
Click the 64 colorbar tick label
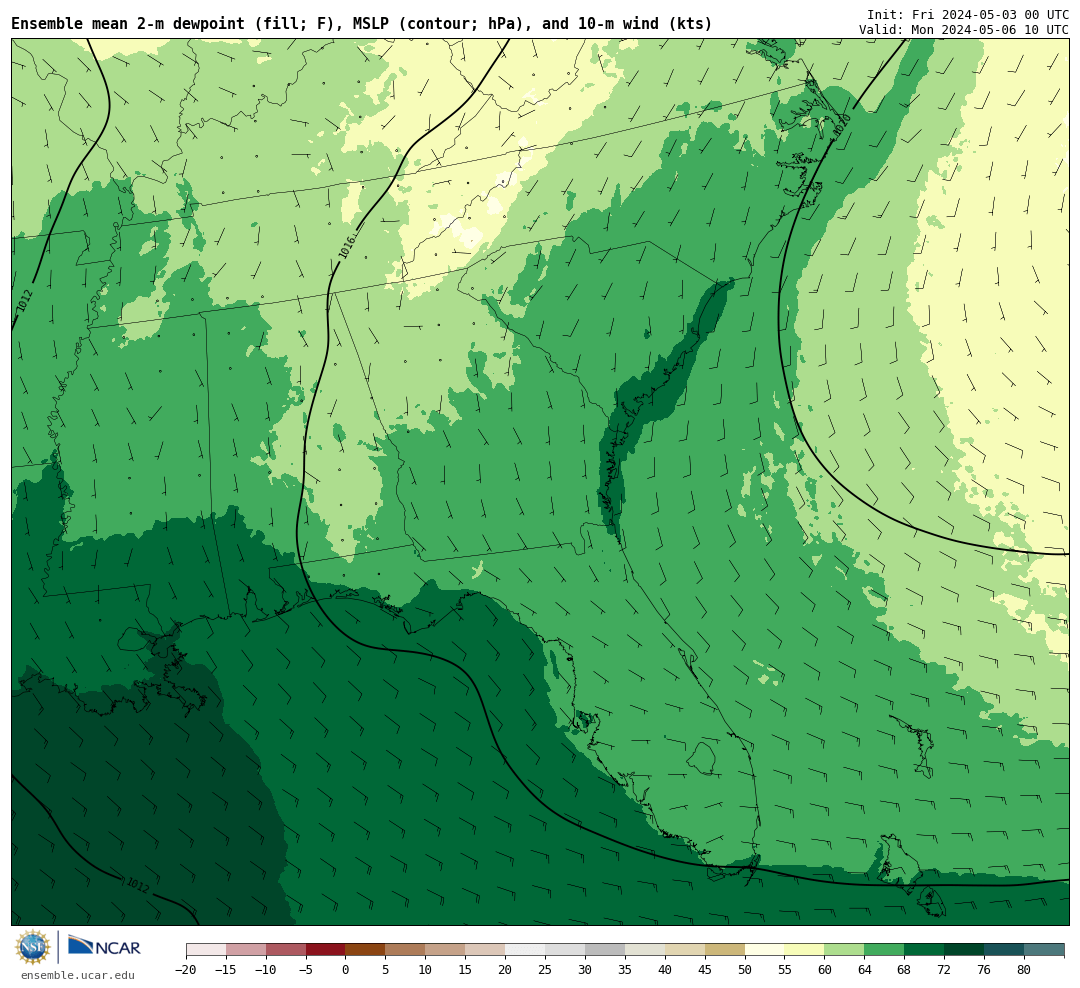[x=864, y=969]
